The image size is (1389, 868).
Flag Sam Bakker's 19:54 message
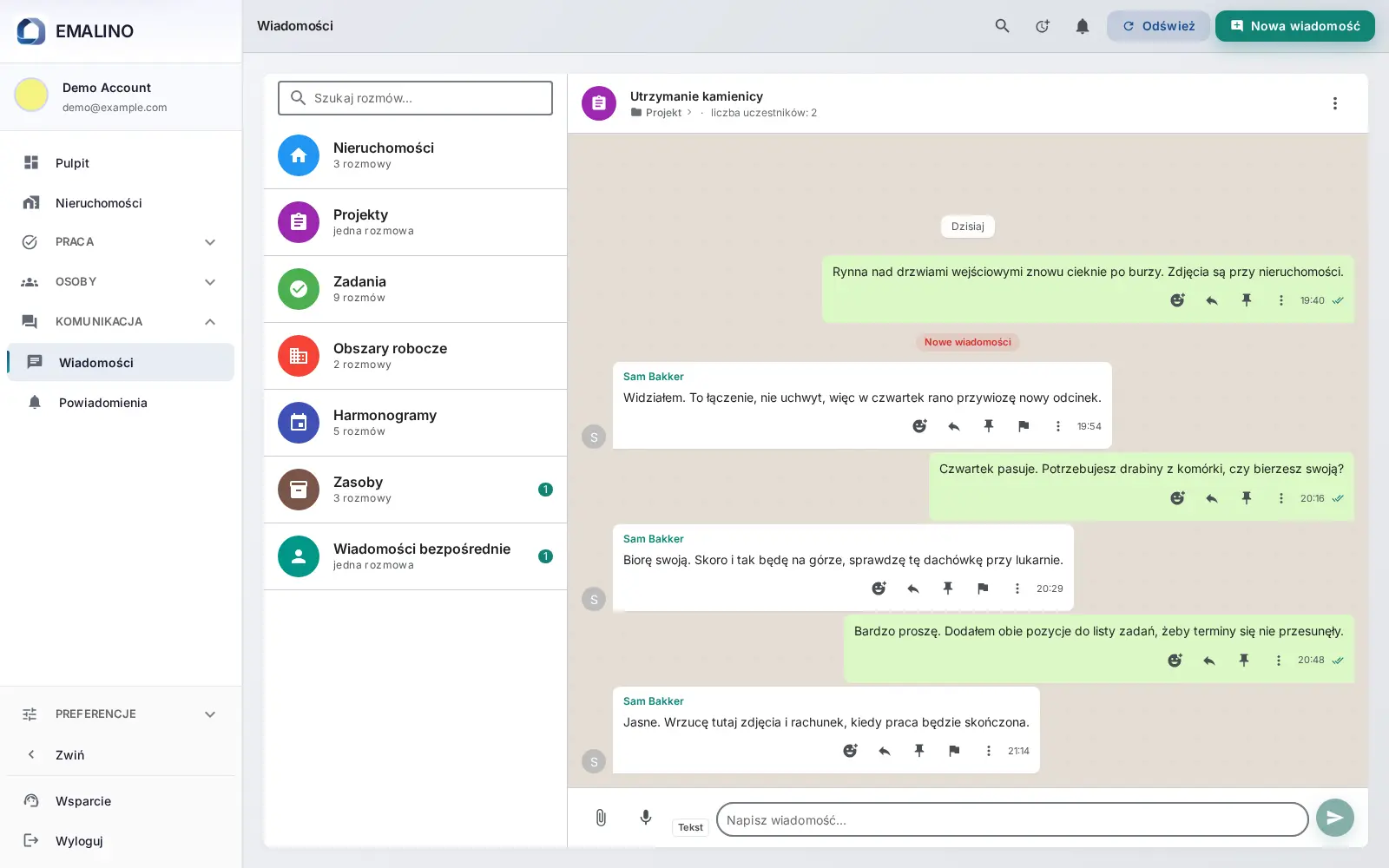1024,426
